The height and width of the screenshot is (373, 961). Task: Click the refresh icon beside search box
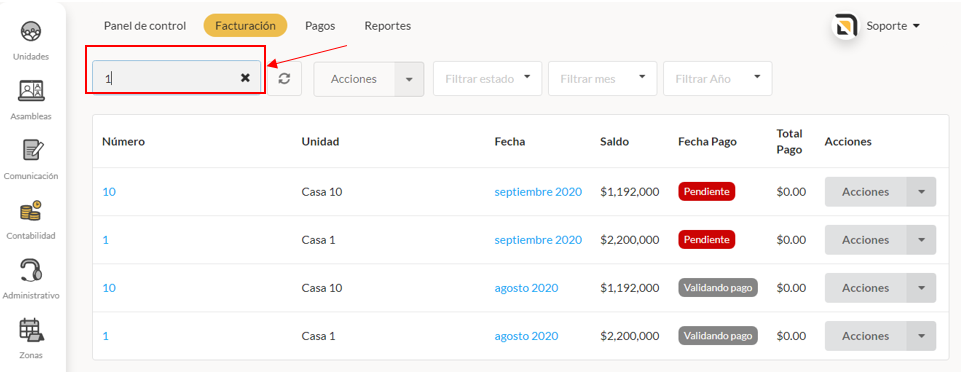(x=284, y=78)
